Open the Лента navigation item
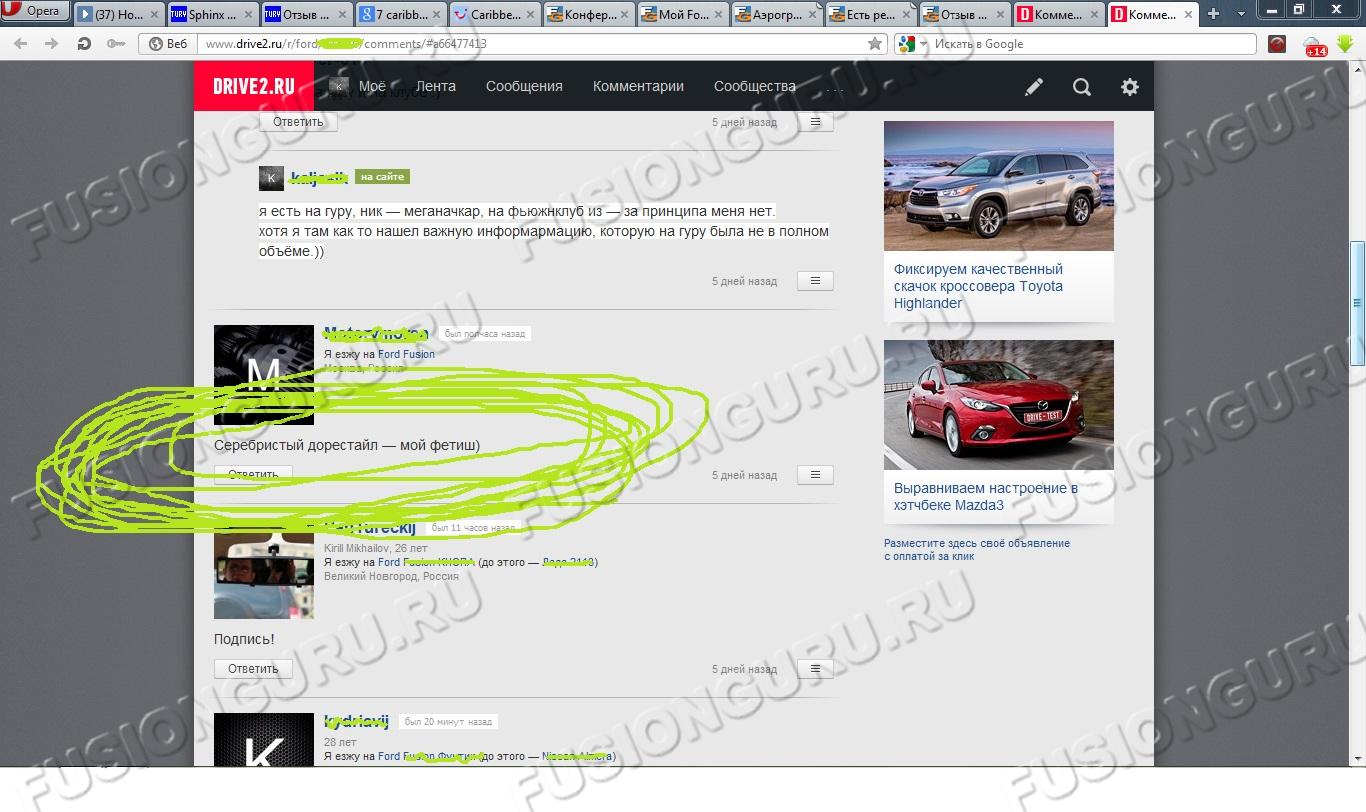The width and height of the screenshot is (1366, 812). pyautogui.click(x=436, y=86)
